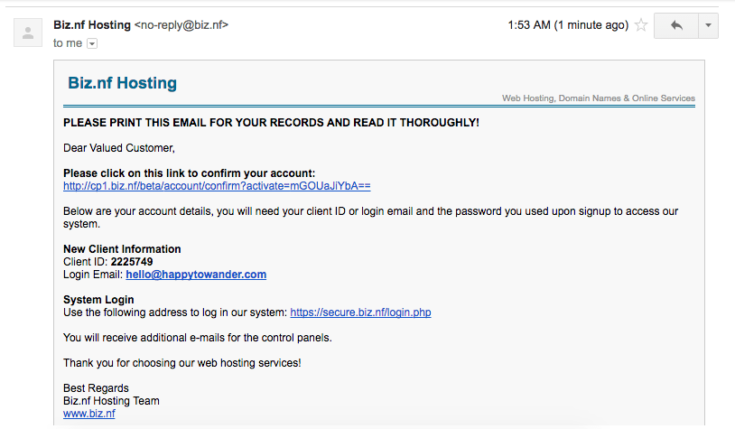This screenshot has height=429, width=735.
Task: Click the hello@happytowander.com login email link
Action: click(x=196, y=274)
